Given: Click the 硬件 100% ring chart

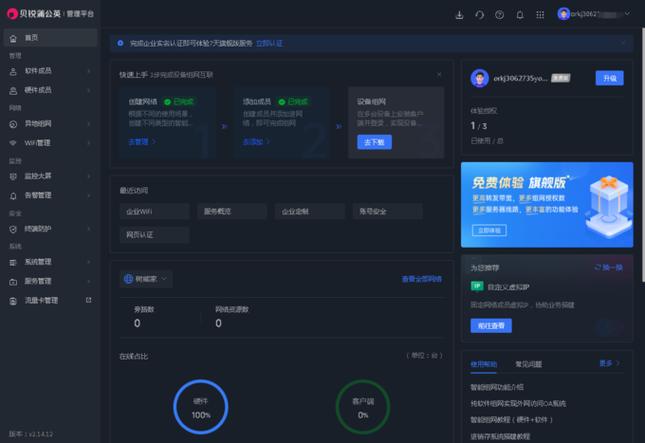Looking at the screenshot, I should click(x=201, y=407).
